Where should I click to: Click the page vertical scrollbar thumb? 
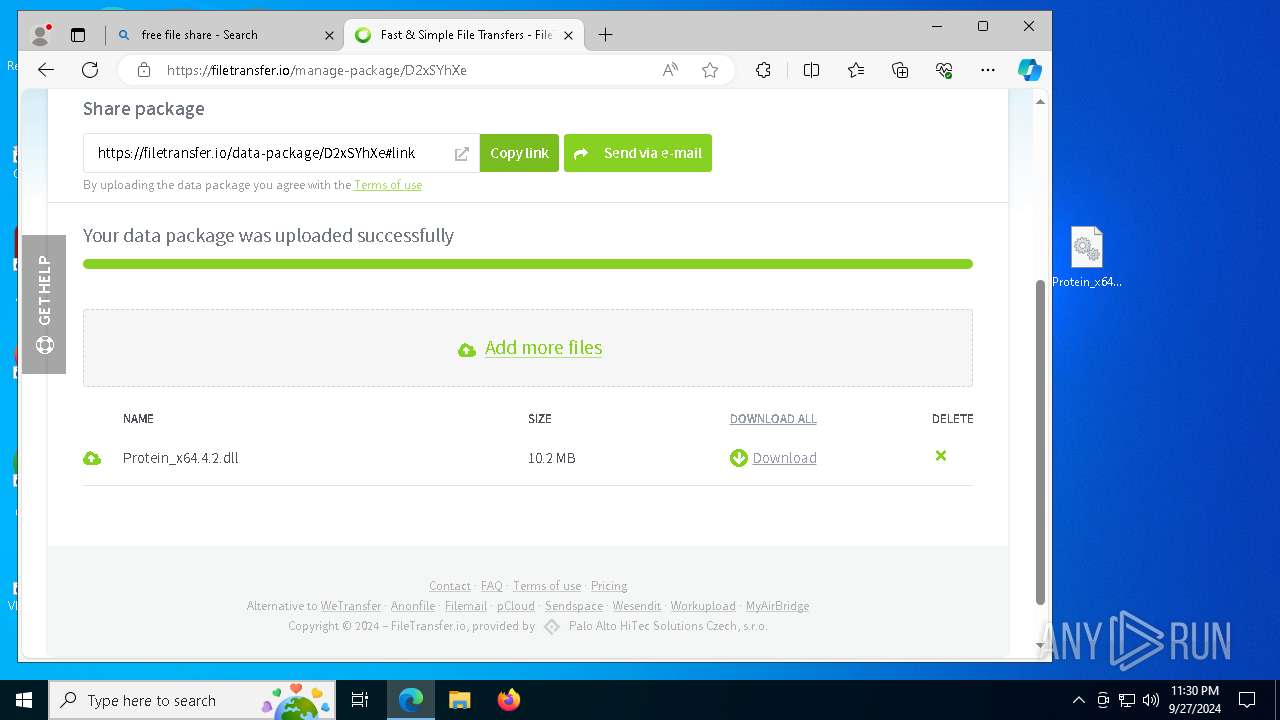click(1040, 442)
